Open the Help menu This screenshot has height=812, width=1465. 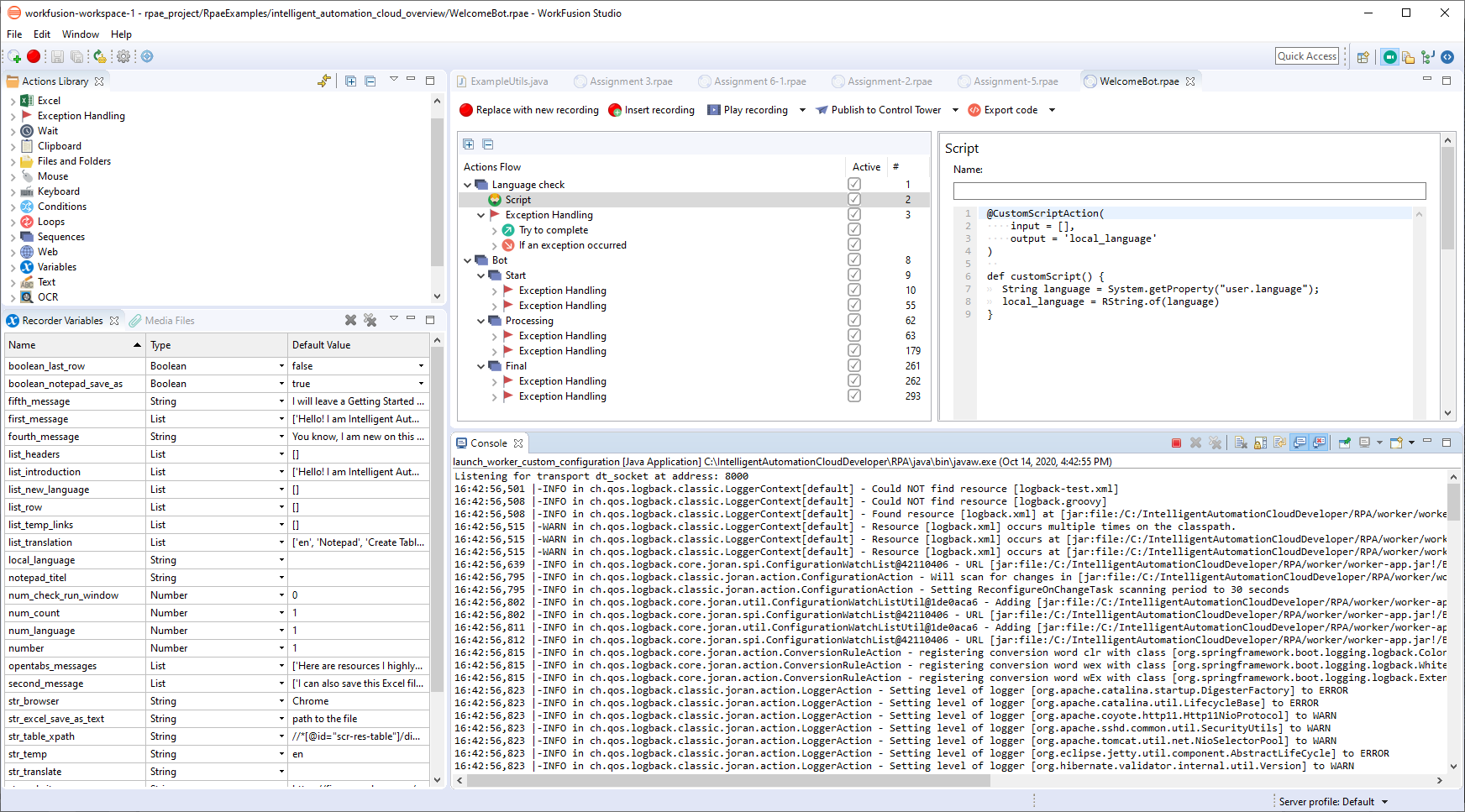click(121, 34)
